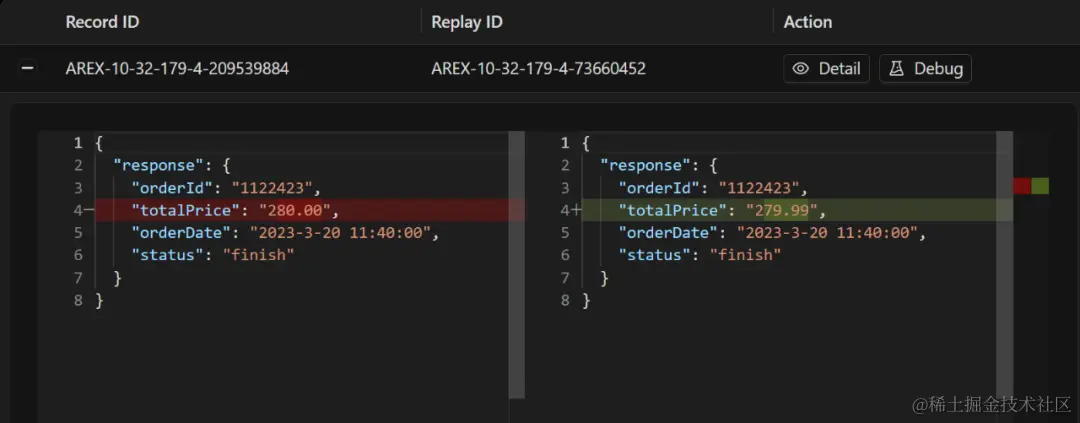Click "orderId" line in left pane

point(227,188)
